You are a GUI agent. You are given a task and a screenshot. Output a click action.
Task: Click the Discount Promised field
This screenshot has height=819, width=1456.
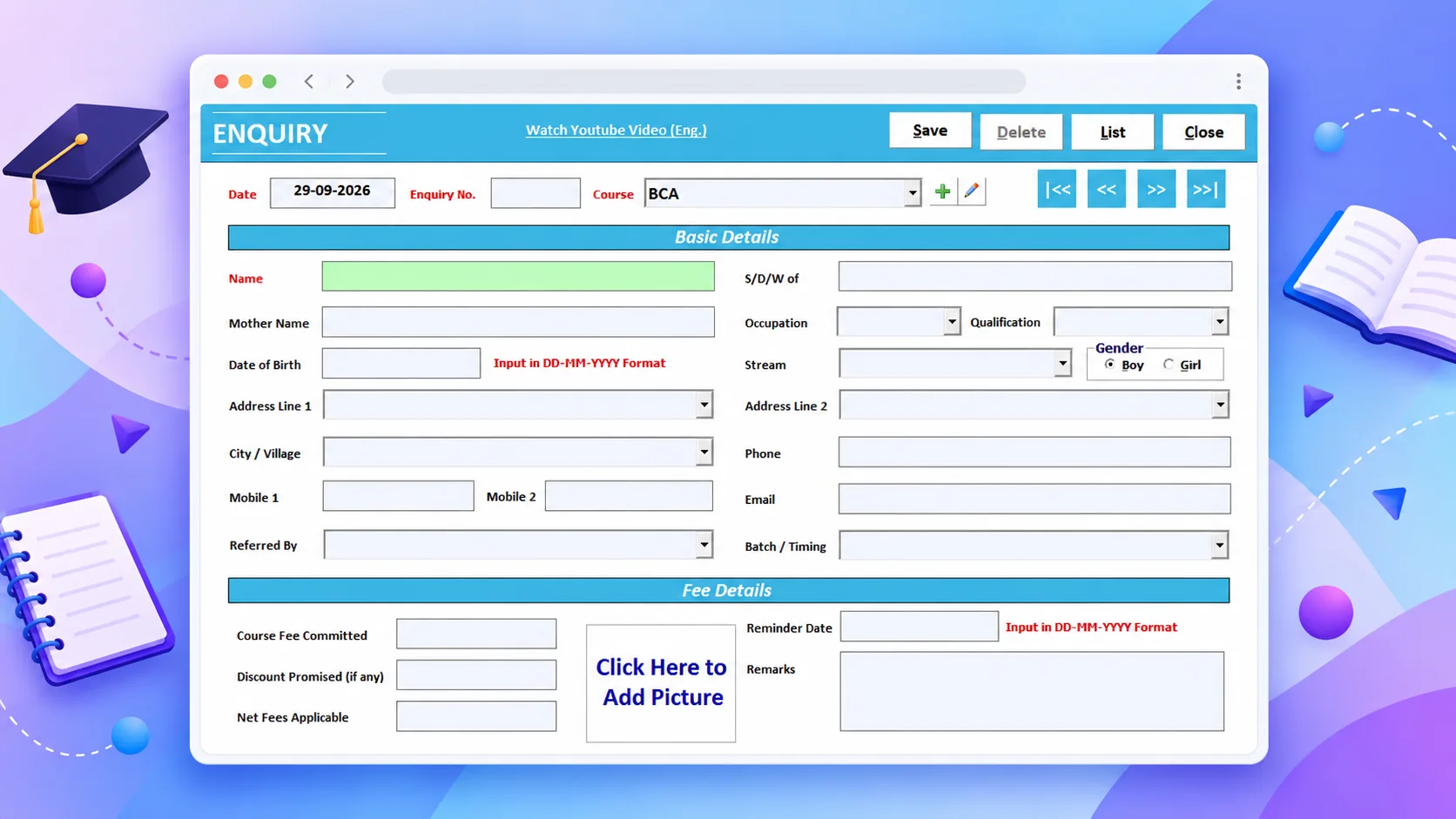pos(476,675)
